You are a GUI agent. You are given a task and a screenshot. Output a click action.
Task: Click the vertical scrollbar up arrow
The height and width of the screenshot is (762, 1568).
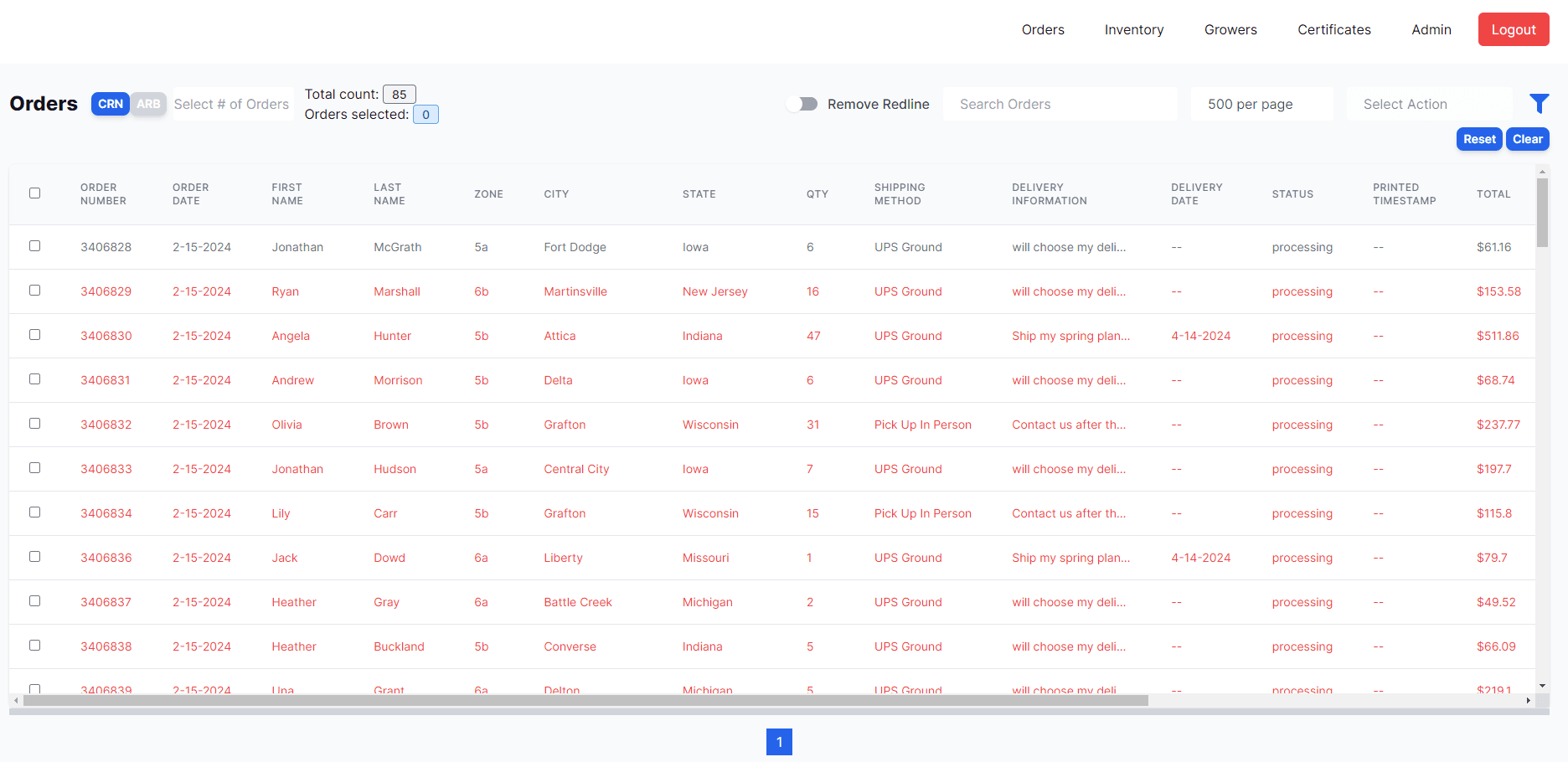coord(1542,172)
